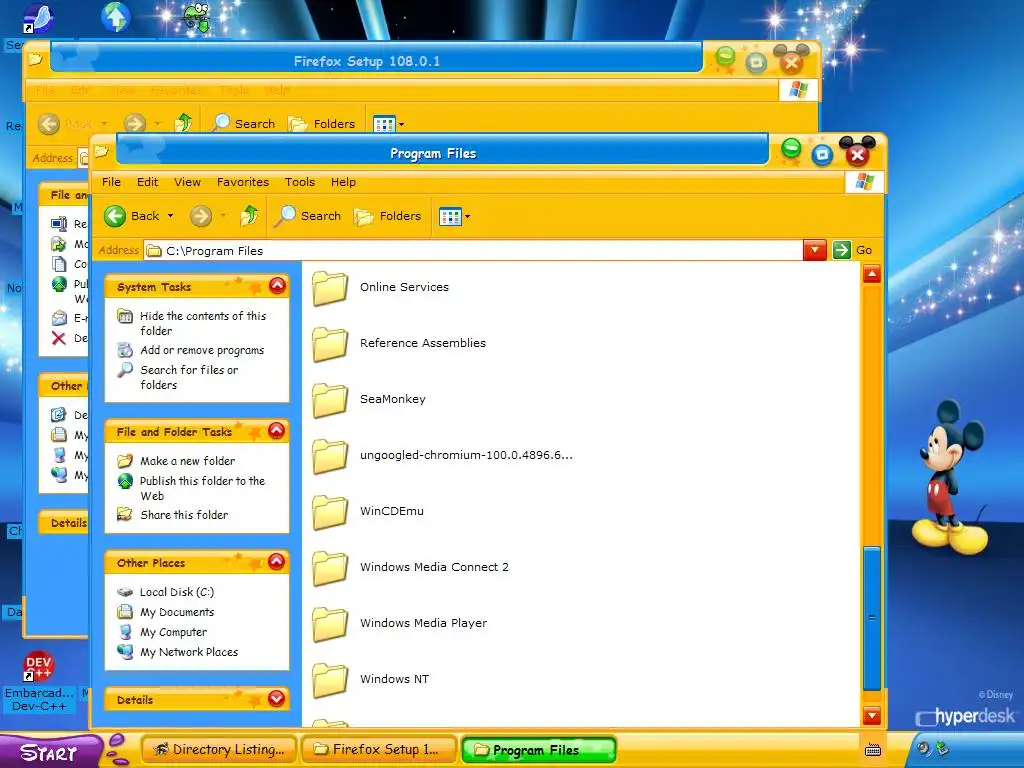Click Folders in Firefox Setup window toolbar
The width and height of the screenshot is (1024, 768).
[x=323, y=123]
